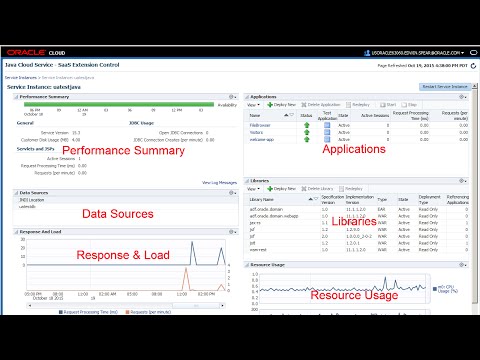Viewport: 480px width, 360px height.
Task: Open Data Sources panel gear menu
Action: coord(232,193)
